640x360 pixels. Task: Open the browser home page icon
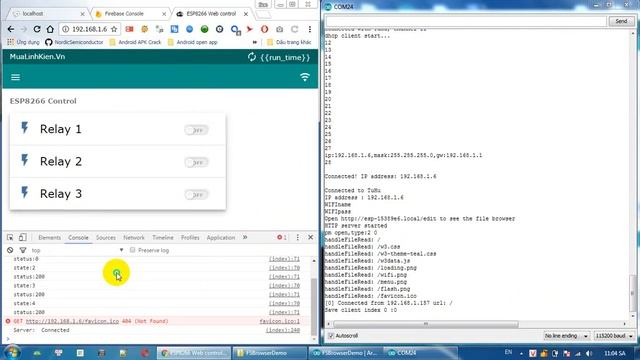50,29
